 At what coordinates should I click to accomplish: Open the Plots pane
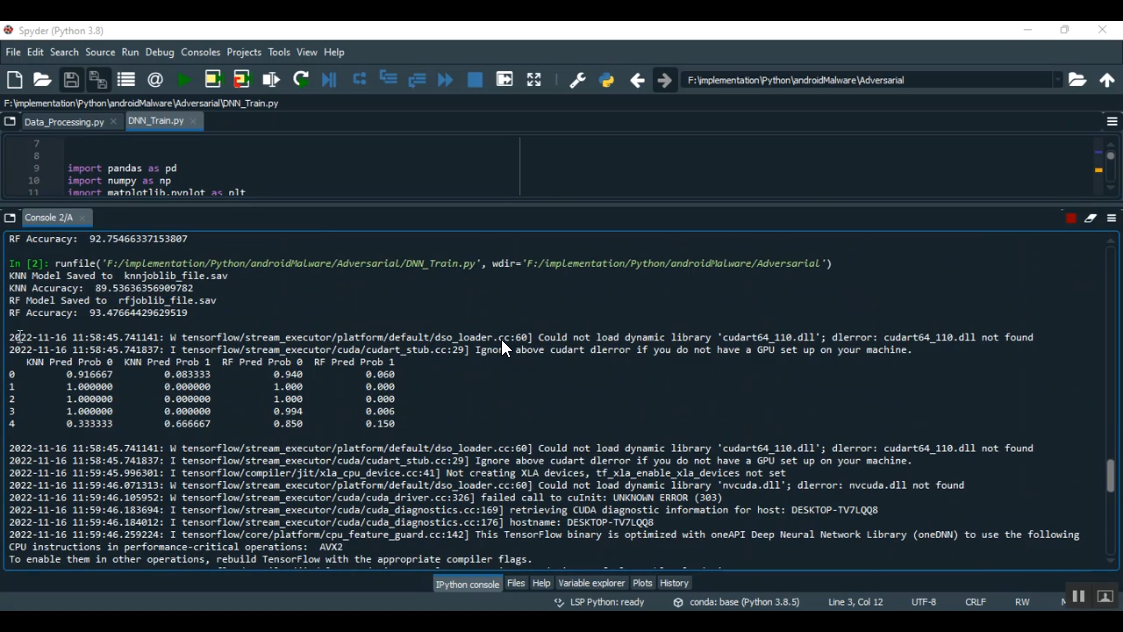pos(642,583)
